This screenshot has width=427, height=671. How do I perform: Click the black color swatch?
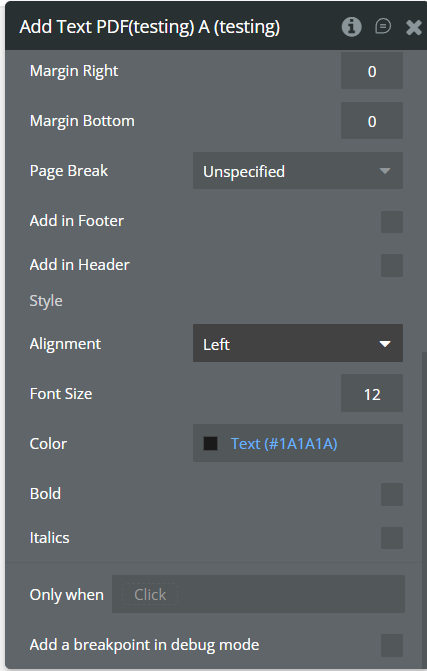[210, 443]
